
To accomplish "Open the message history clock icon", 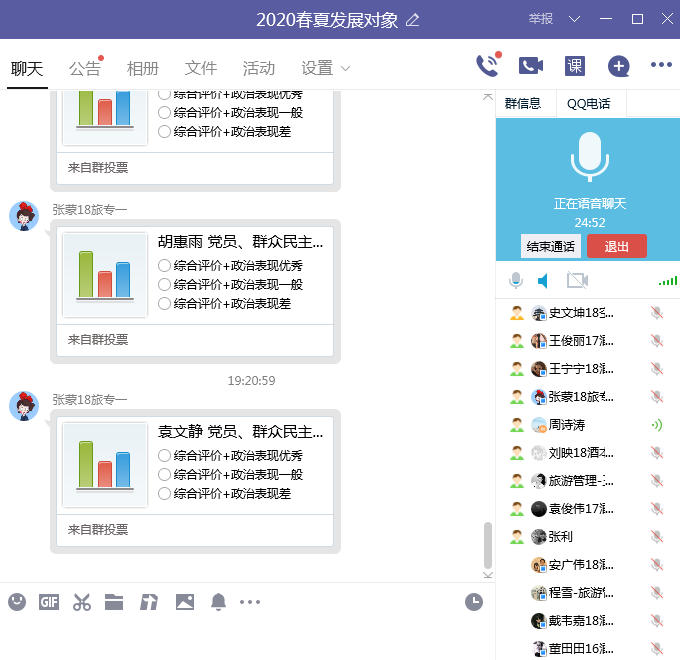I will click(x=474, y=601).
